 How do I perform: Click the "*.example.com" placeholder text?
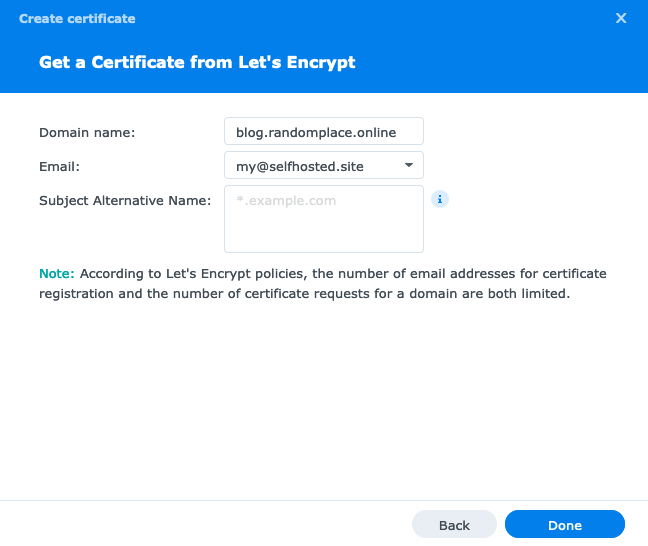pyautogui.click(x=286, y=201)
